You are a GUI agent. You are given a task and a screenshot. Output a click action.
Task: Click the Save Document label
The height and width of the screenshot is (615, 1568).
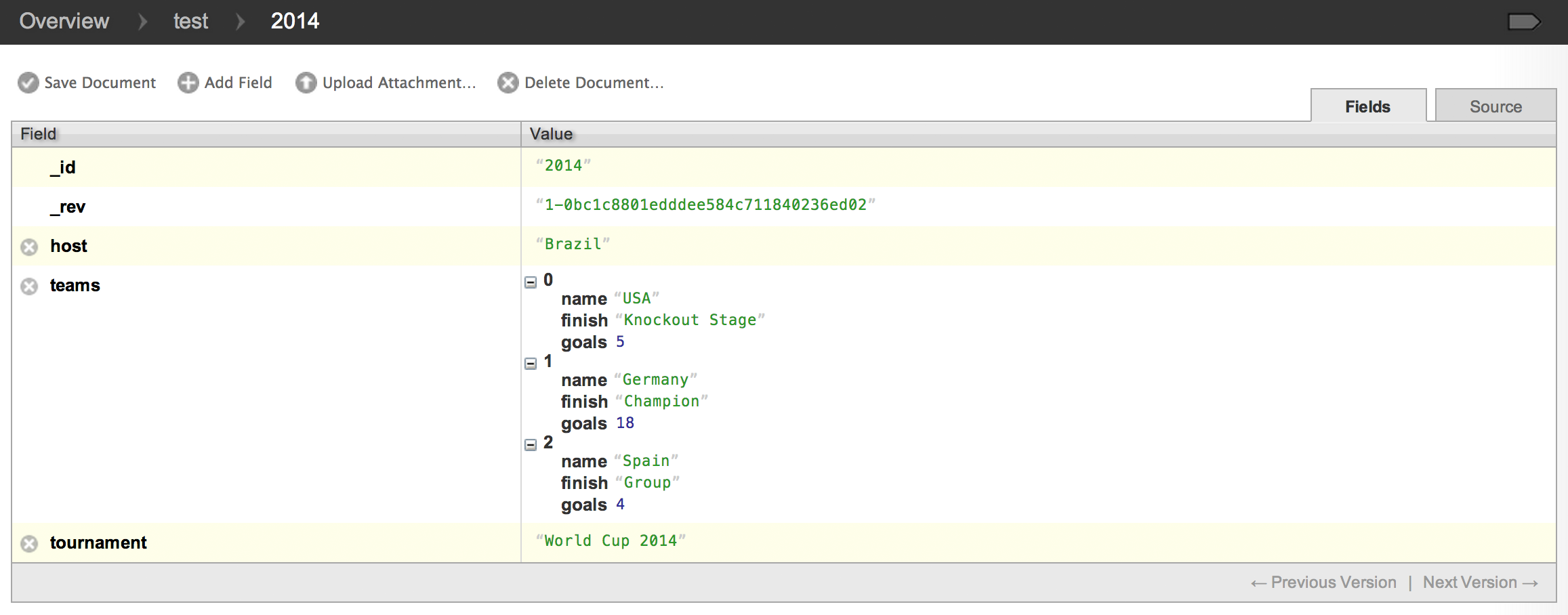click(x=100, y=83)
